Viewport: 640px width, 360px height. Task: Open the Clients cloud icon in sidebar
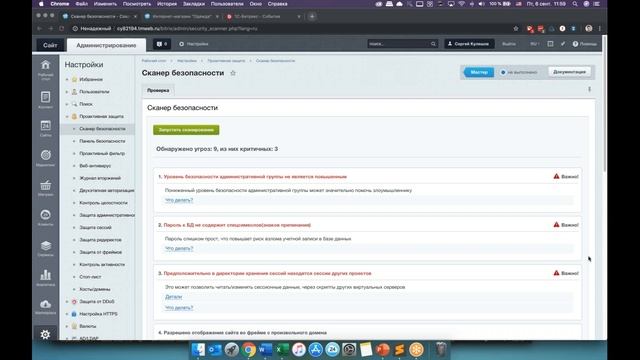[45, 215]
